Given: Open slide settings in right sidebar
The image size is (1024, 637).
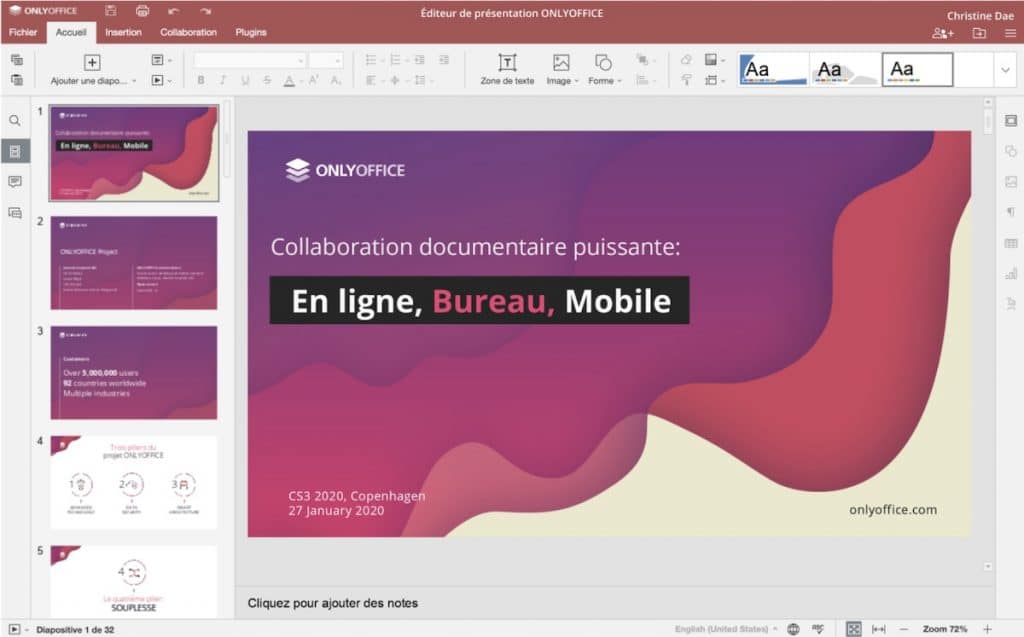Looking at the screenshot, I should pyautogui.click(x=1011, y=121).
